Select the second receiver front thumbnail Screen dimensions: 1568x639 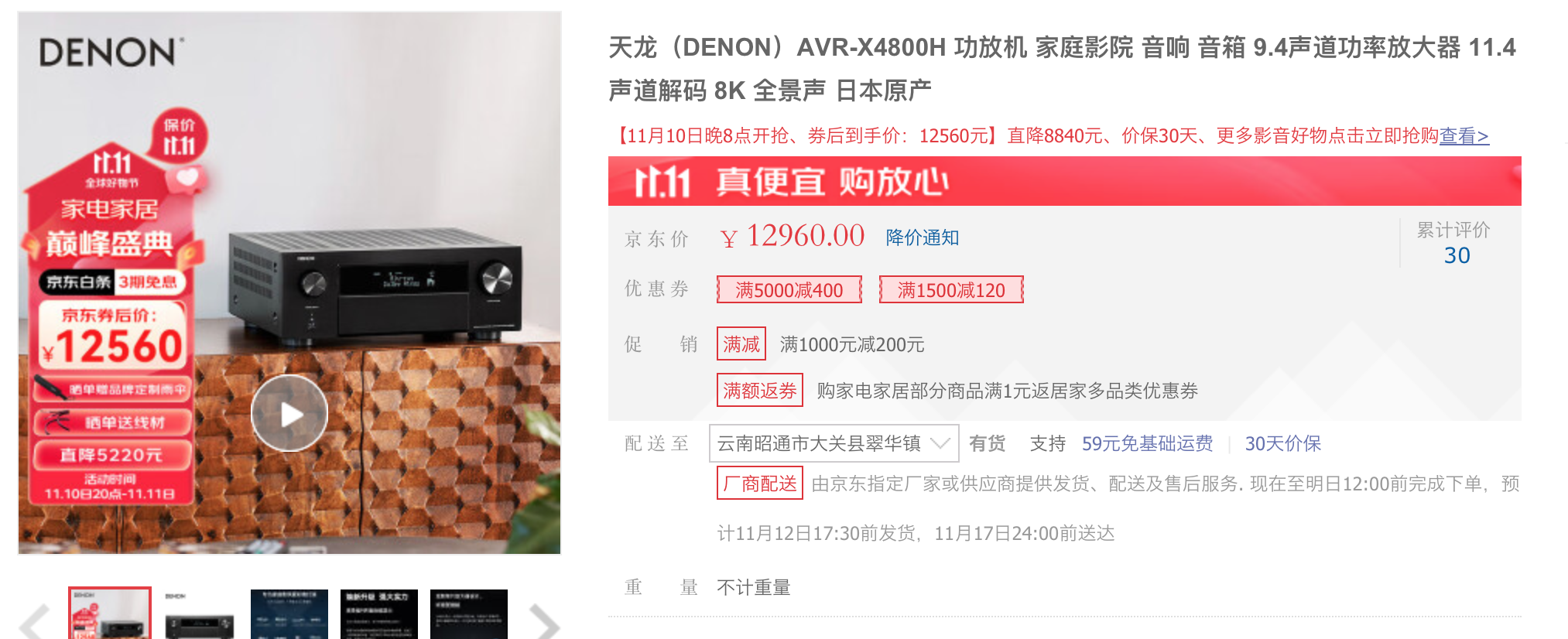[199, 614]
